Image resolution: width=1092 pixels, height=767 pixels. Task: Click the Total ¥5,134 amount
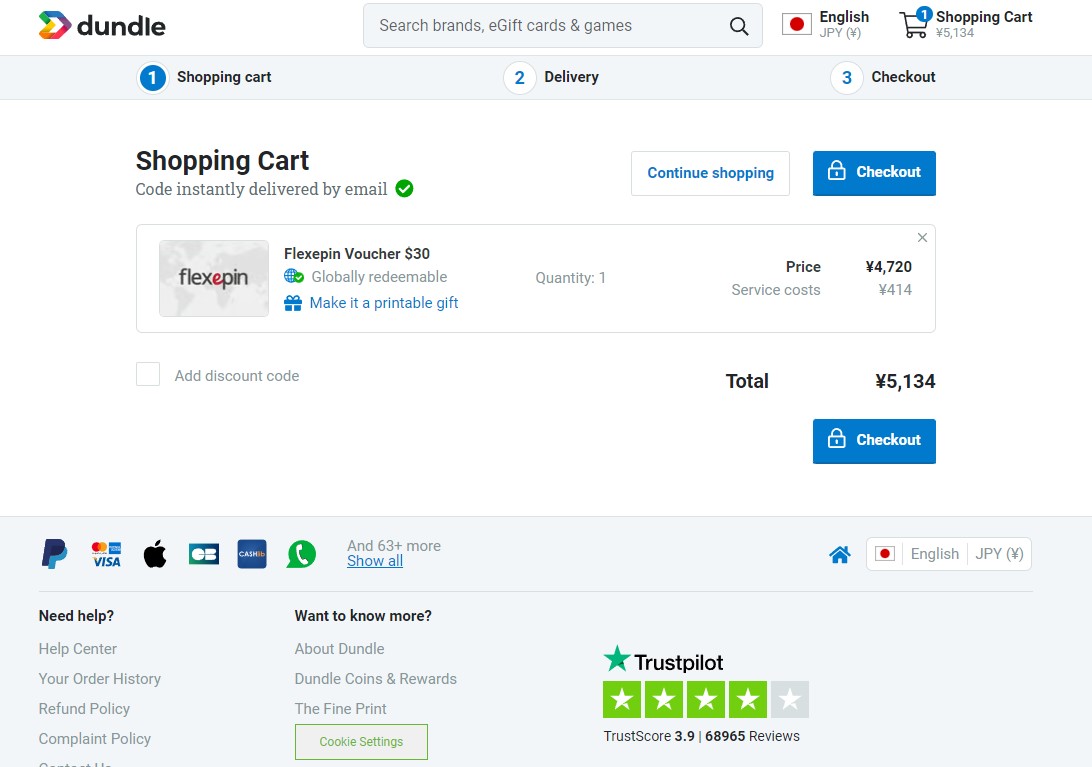pos(905,381)
